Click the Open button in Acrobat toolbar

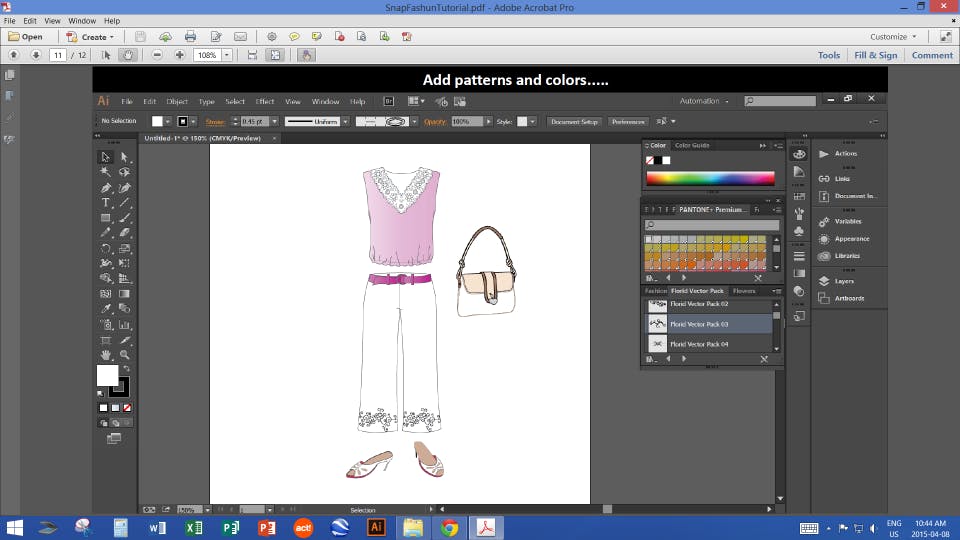25,37
